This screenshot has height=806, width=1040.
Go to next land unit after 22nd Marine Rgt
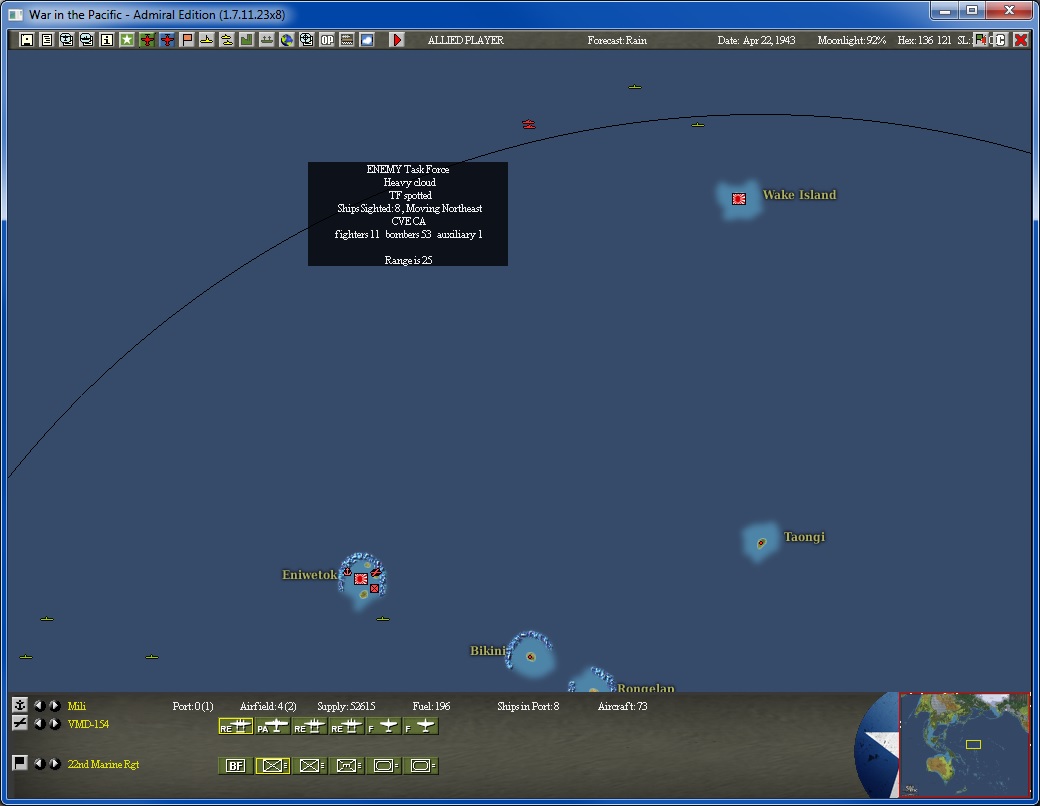click(55, 764)
